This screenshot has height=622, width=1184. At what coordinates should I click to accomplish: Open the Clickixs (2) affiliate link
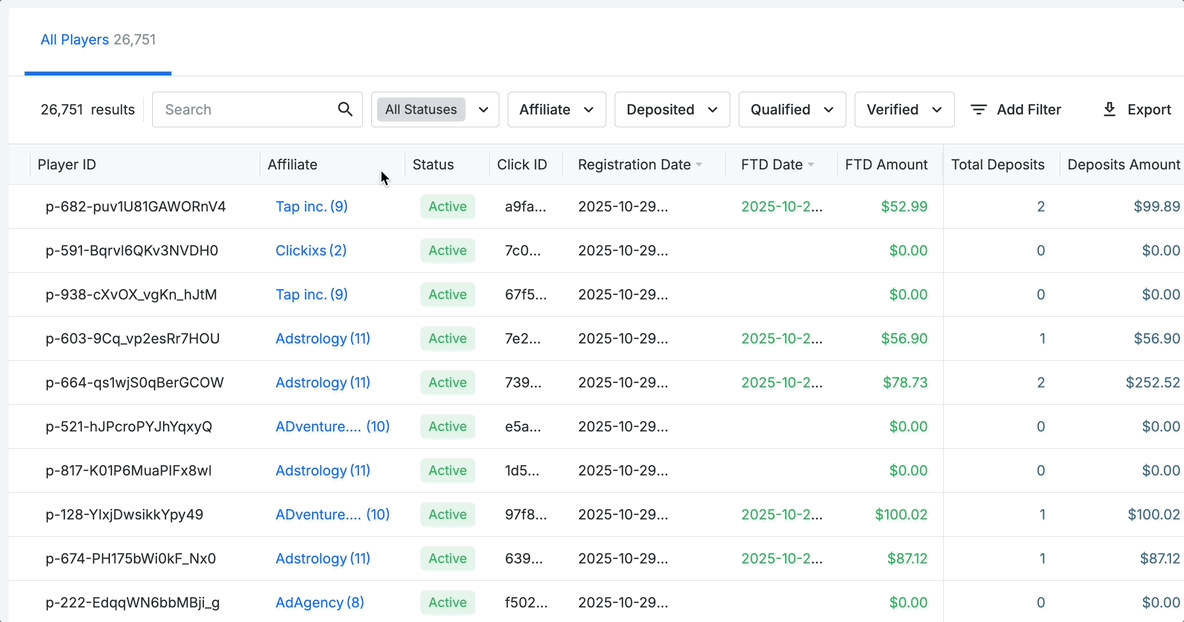(x=310, y=251)
